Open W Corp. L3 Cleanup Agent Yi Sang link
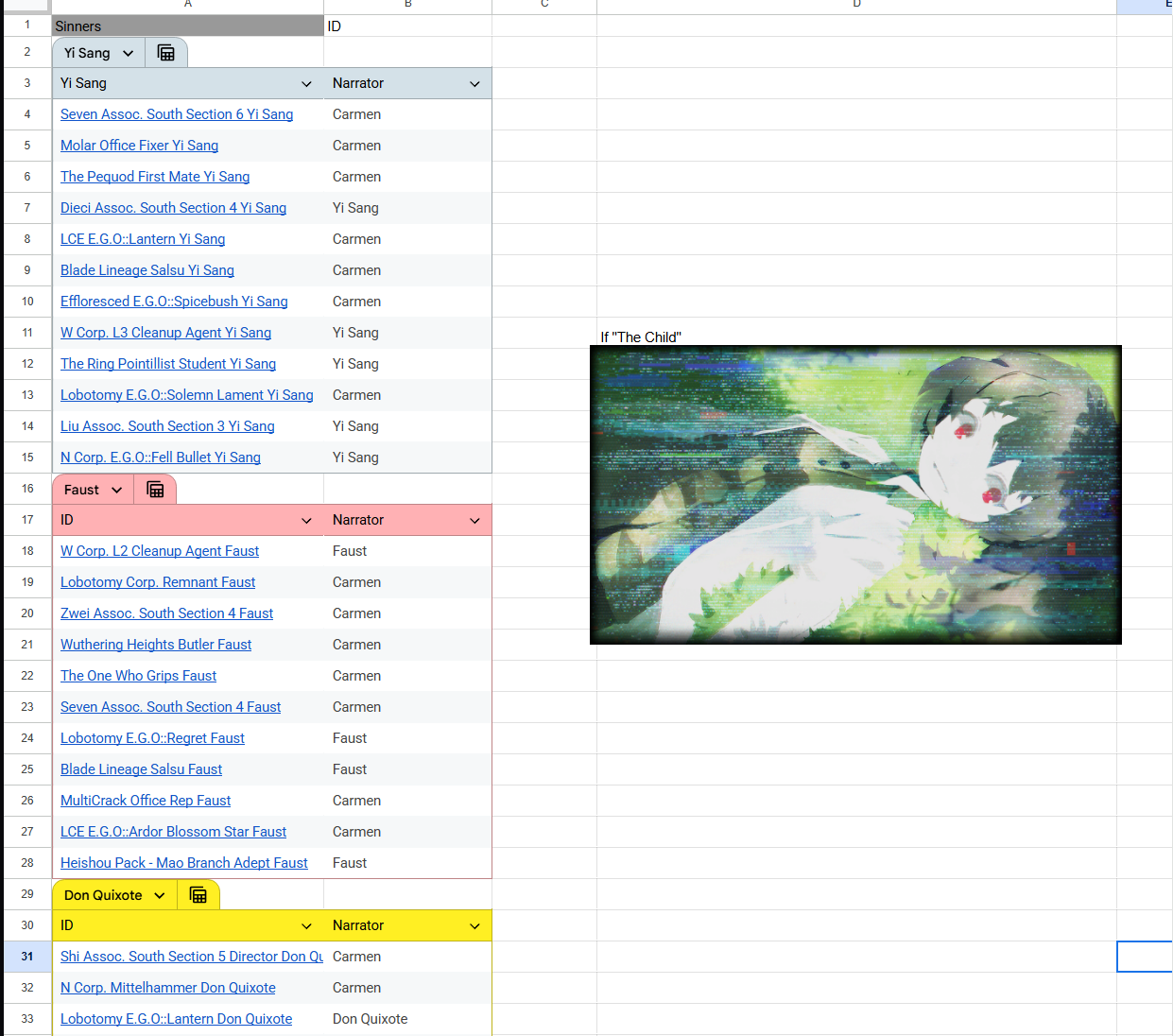1173x1036 pixels. tap(165, 333)
